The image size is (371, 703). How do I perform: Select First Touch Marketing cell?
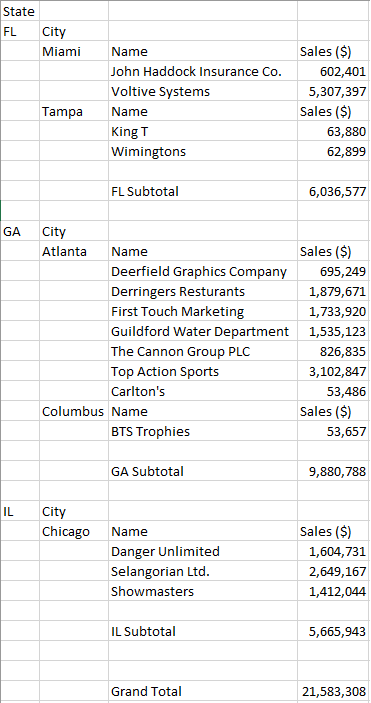(203, 311)
